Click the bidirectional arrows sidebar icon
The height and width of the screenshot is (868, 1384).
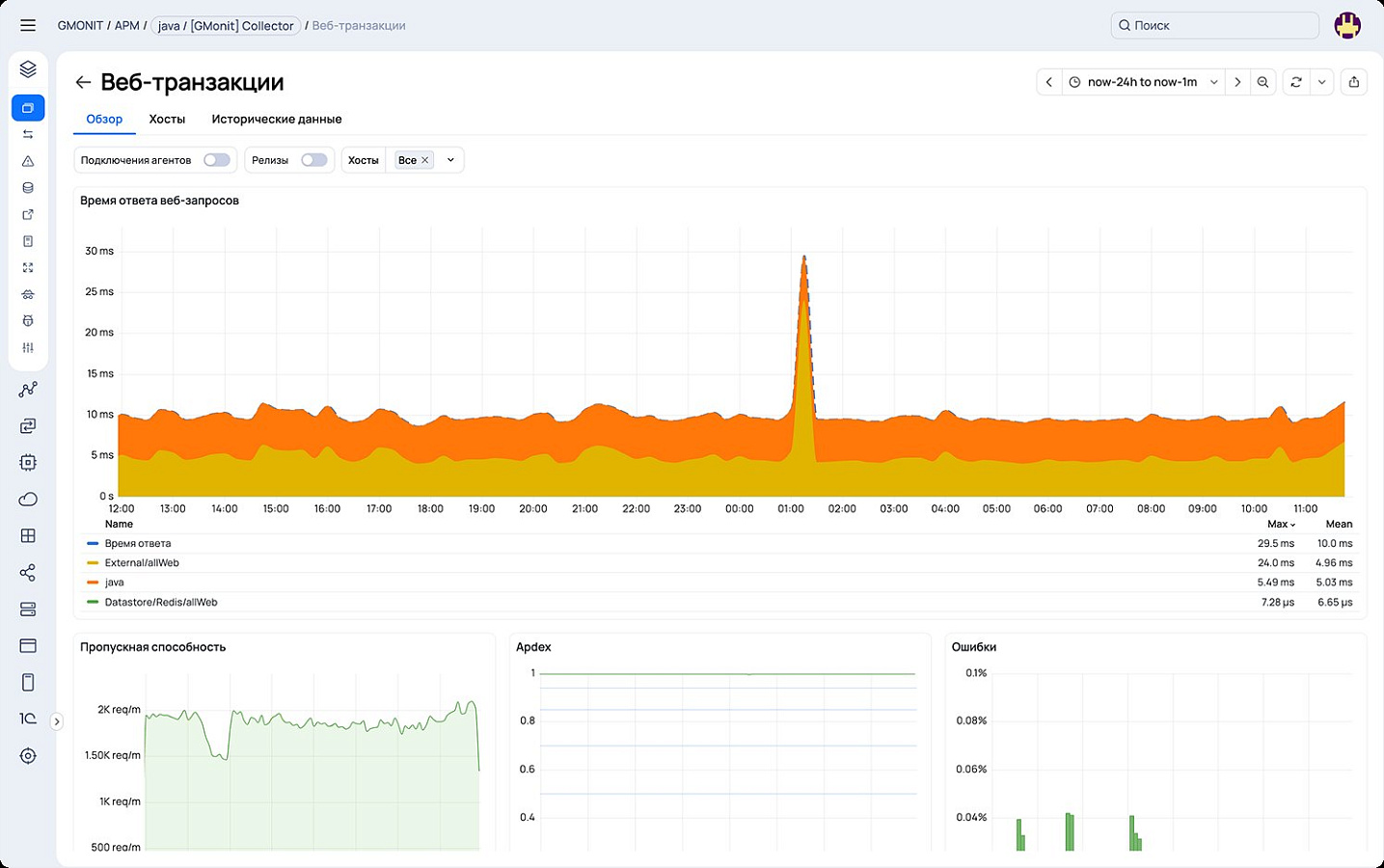[x=28, y=134]
